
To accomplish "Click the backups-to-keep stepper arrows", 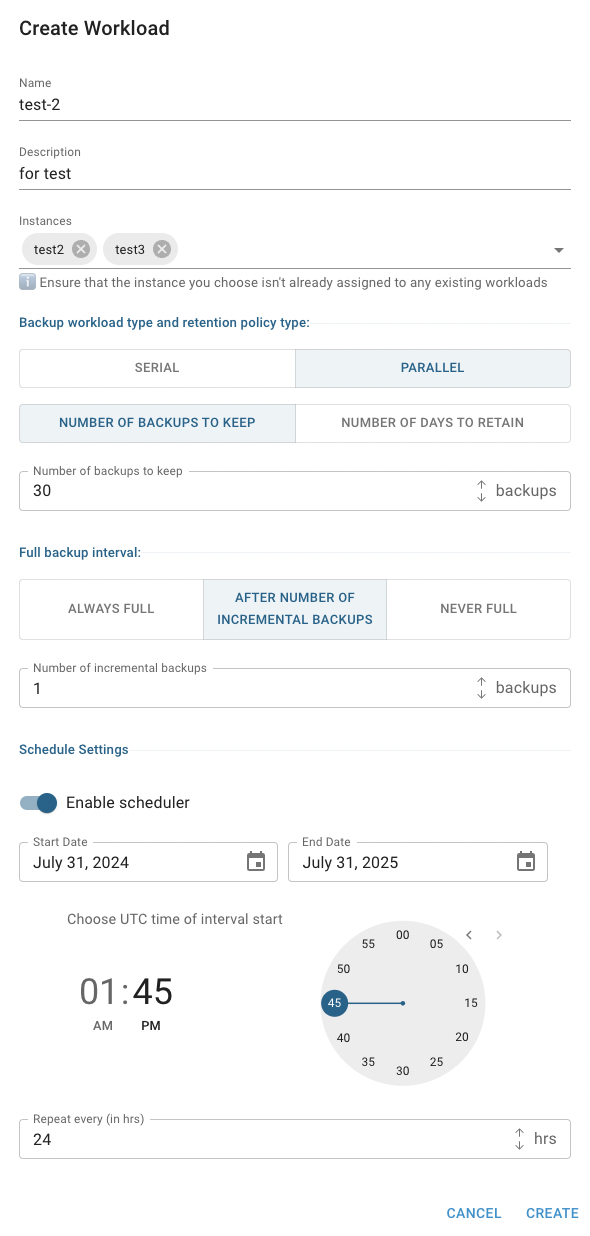I will (x=481, y=491).
